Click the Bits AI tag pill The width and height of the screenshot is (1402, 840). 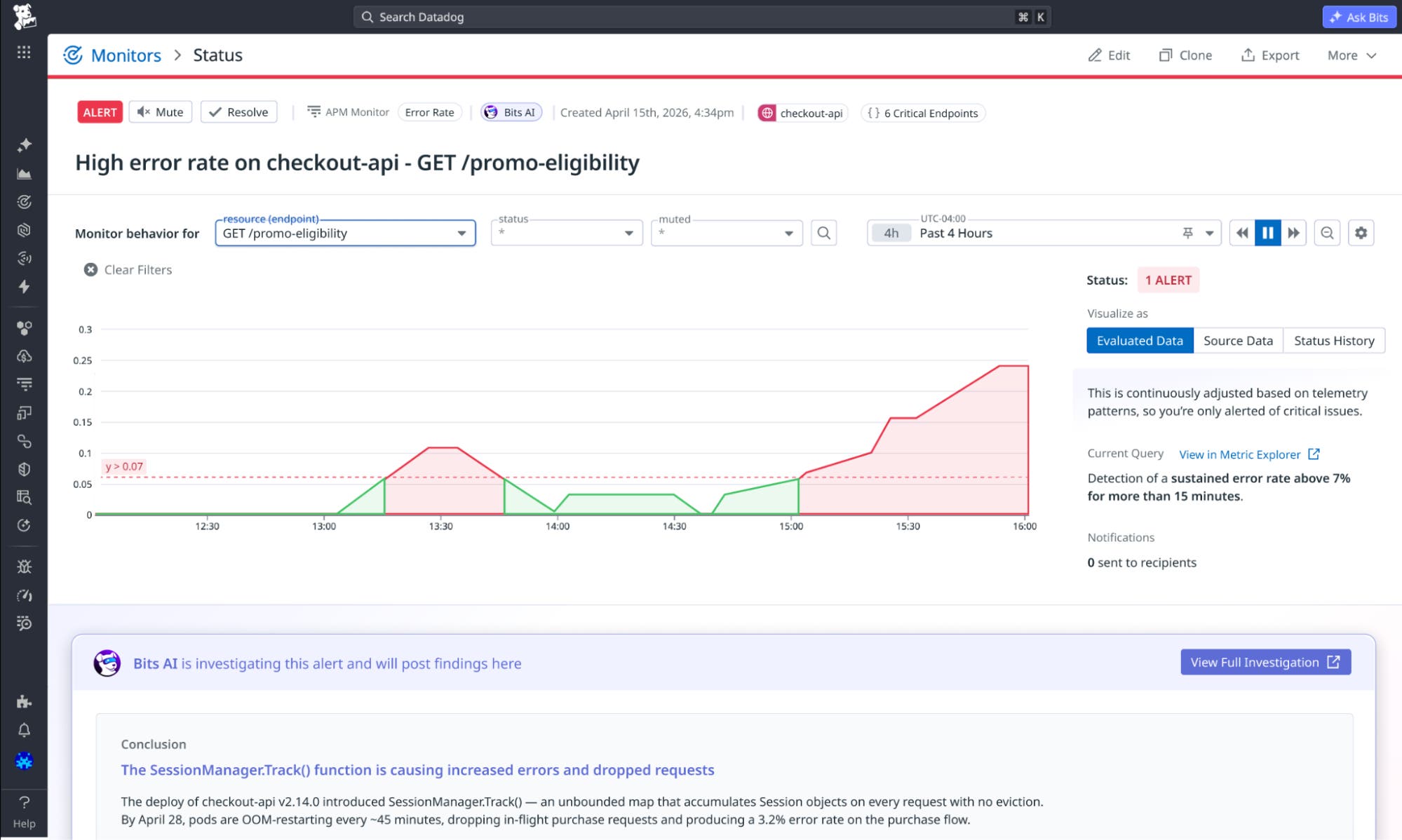coord(511,112)
